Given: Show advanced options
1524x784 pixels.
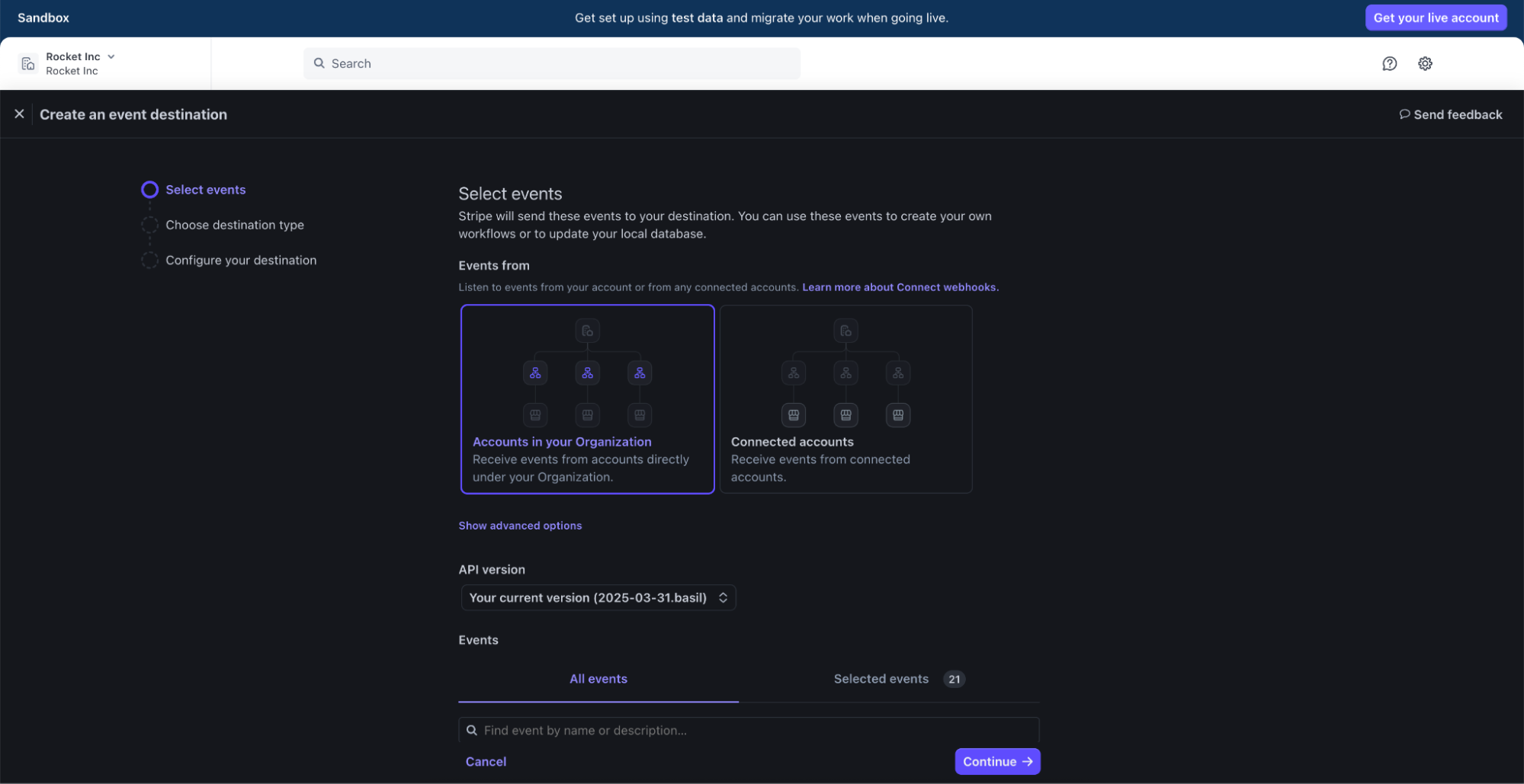Looking at the screenshot, I should coord(520,526).
